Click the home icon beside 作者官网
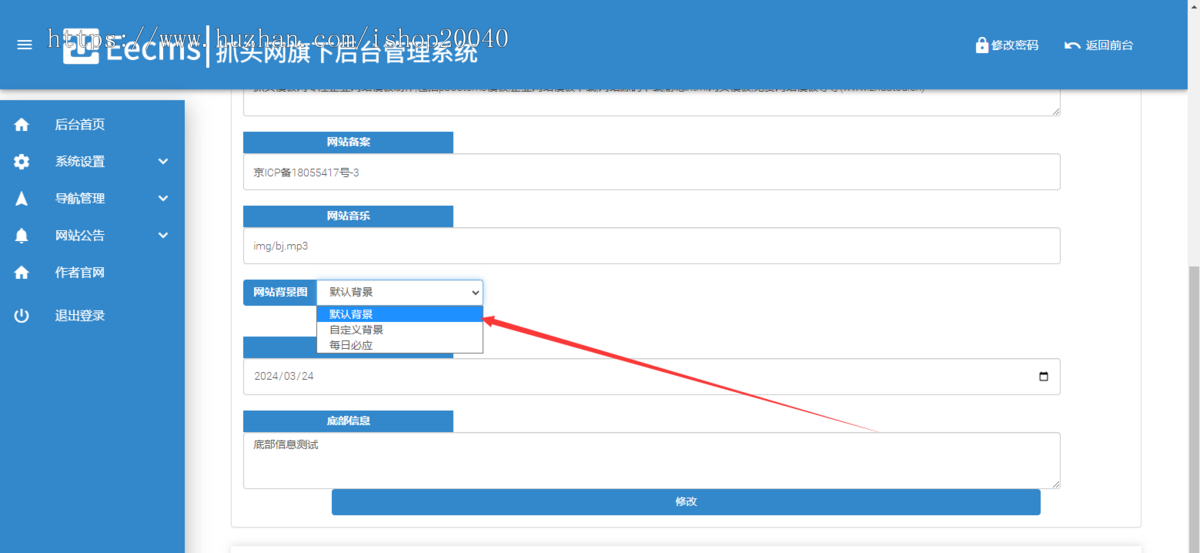 pyautogui.click(x=22, y=273)
